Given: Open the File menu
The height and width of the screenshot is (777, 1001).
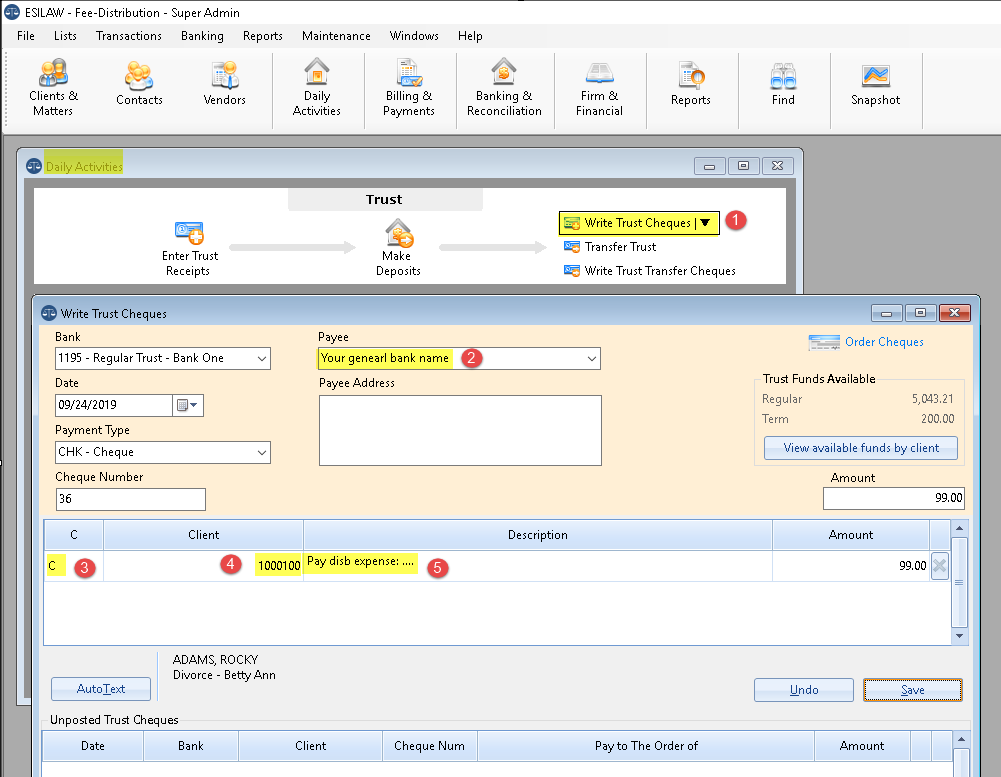Looking at the screenshot, I should coord(26,36).
